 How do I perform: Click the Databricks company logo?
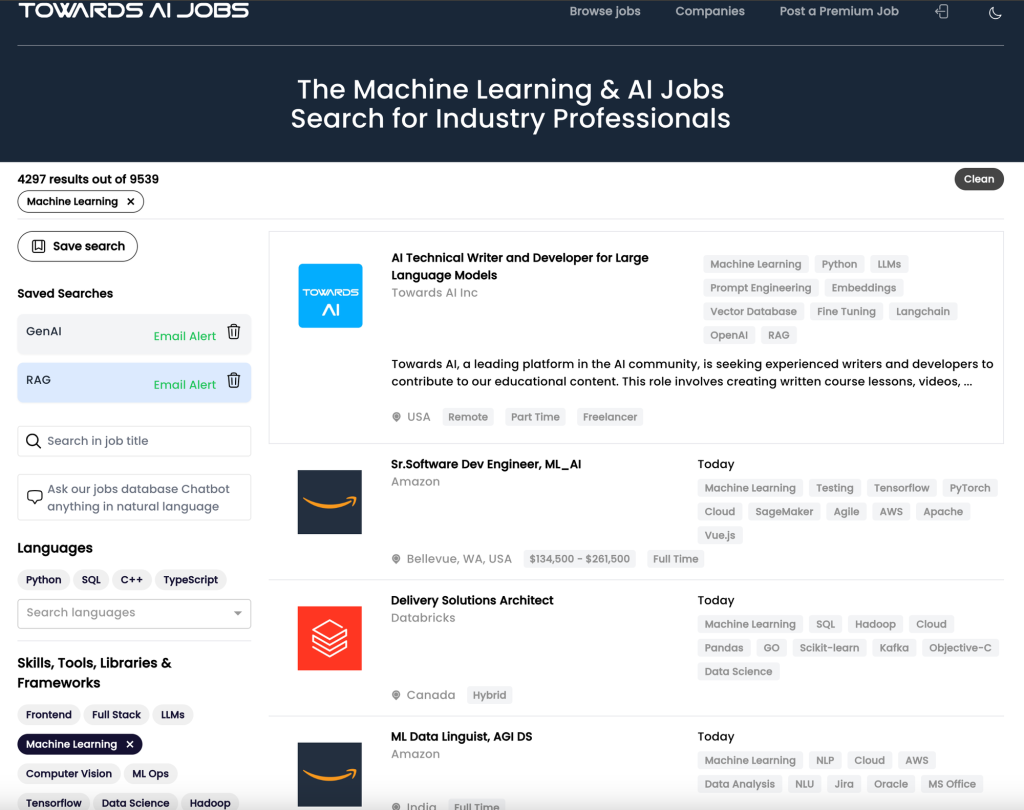pos(330,638)
